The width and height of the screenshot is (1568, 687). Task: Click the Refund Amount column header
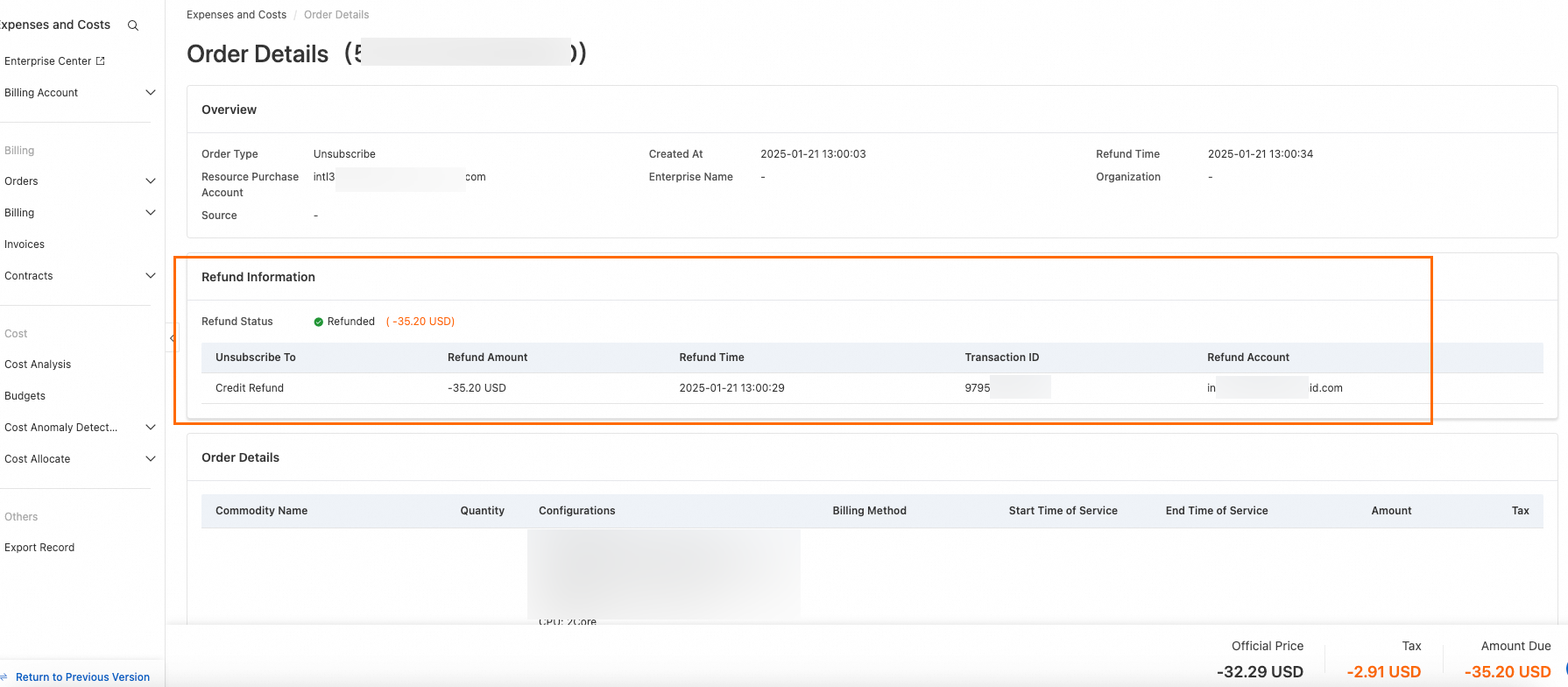click(x=487, y=358)
